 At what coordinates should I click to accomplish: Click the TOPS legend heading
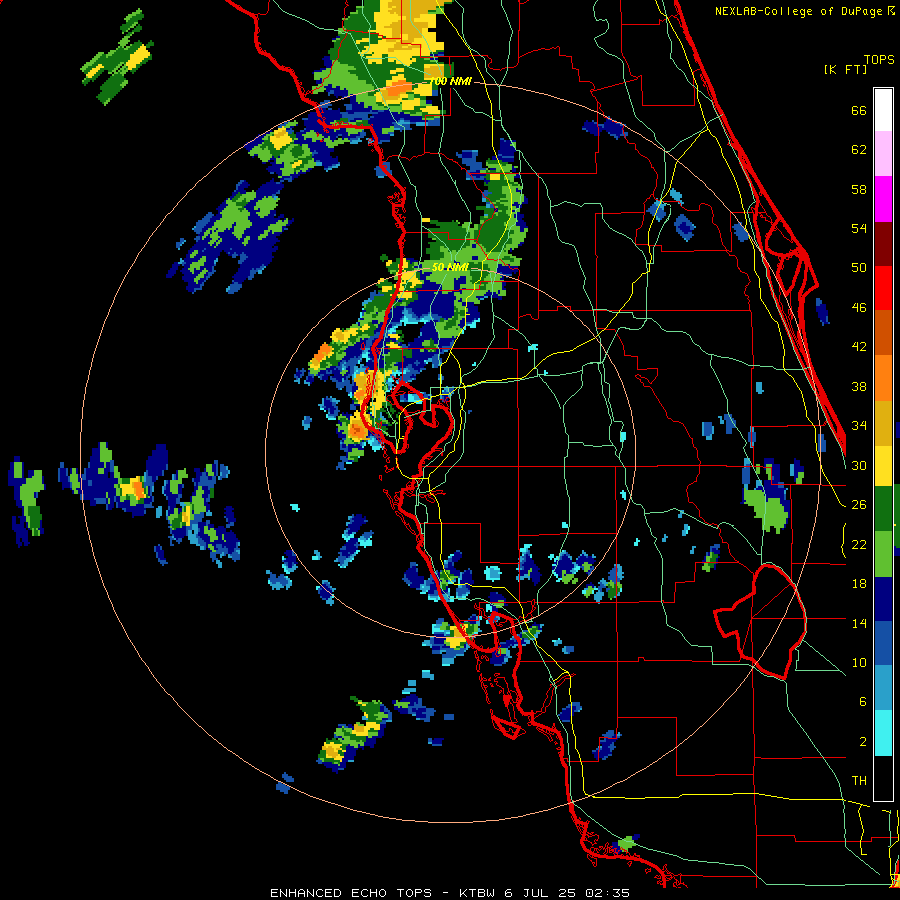click(879, 59)
